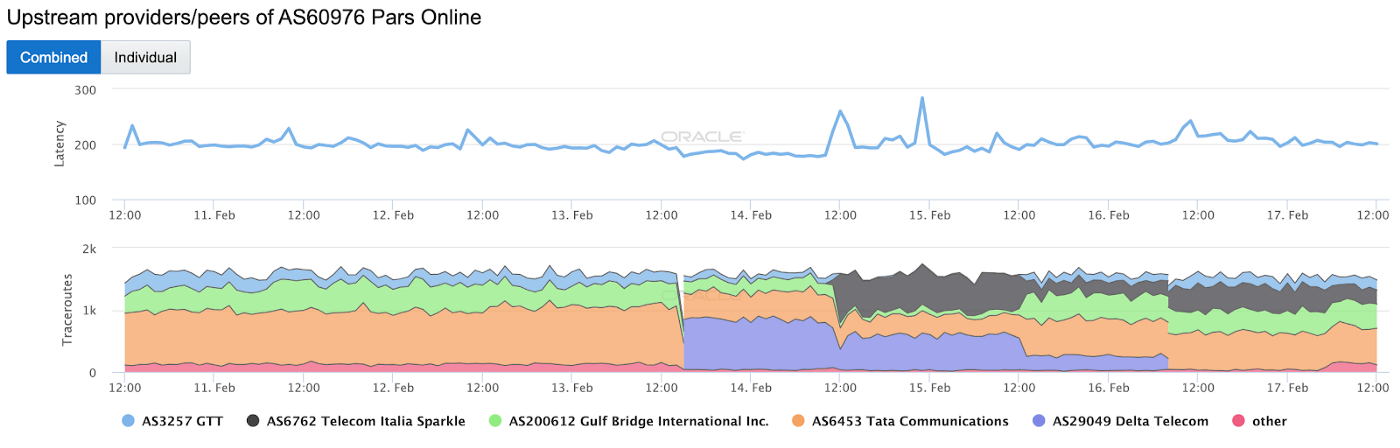Switch to the Combined view tab
This screenshot has width=1400, height=448.
[54, 57]
